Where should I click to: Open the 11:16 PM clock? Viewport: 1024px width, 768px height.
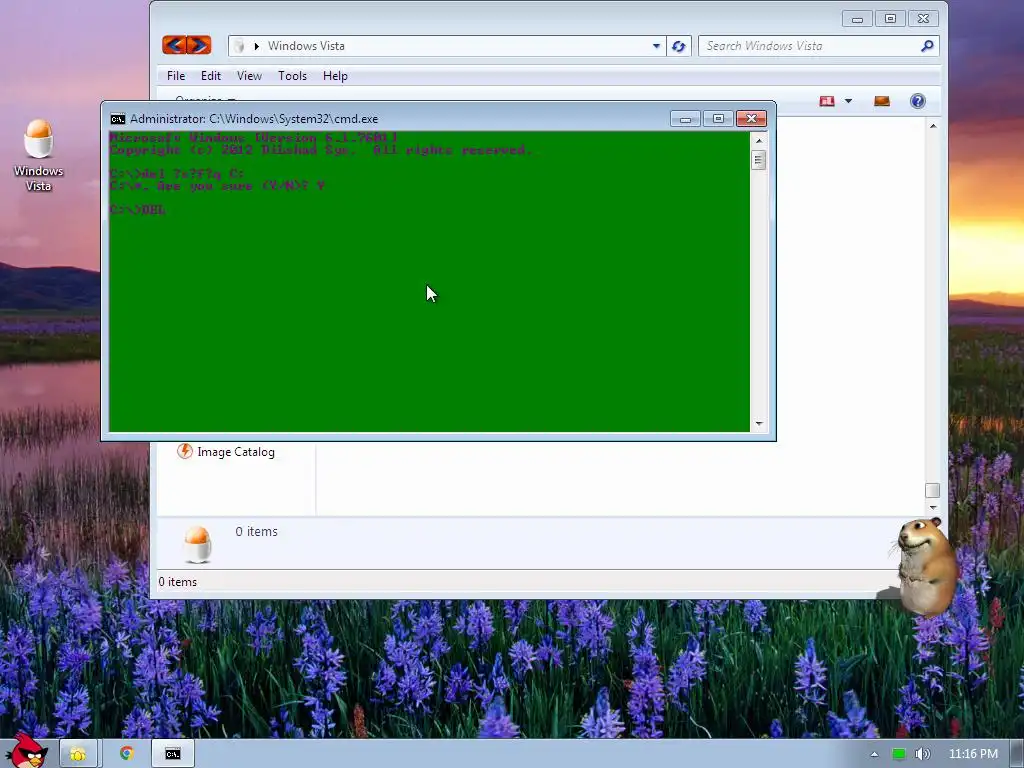[973, 754]
